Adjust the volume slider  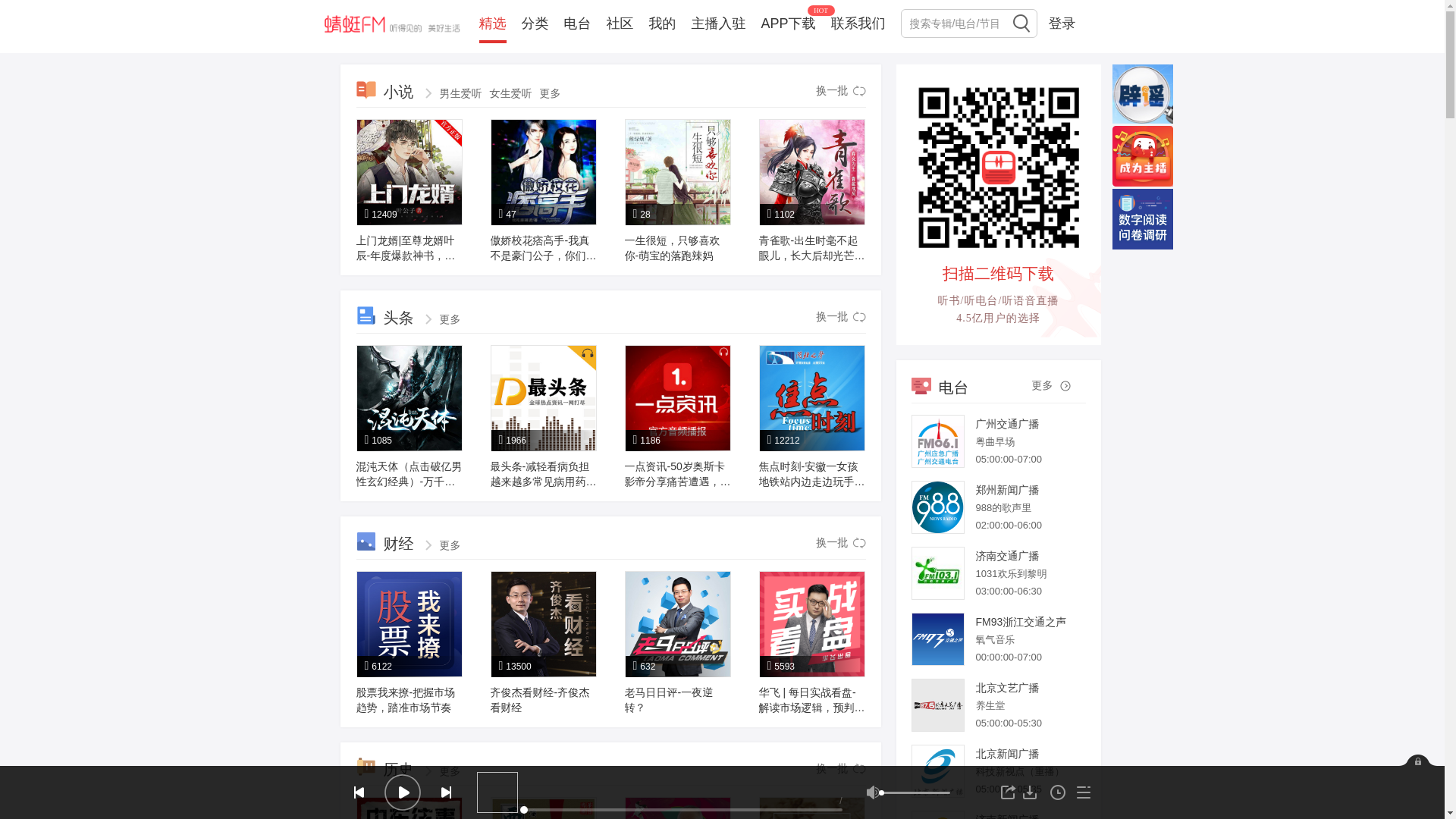[915, 792]
